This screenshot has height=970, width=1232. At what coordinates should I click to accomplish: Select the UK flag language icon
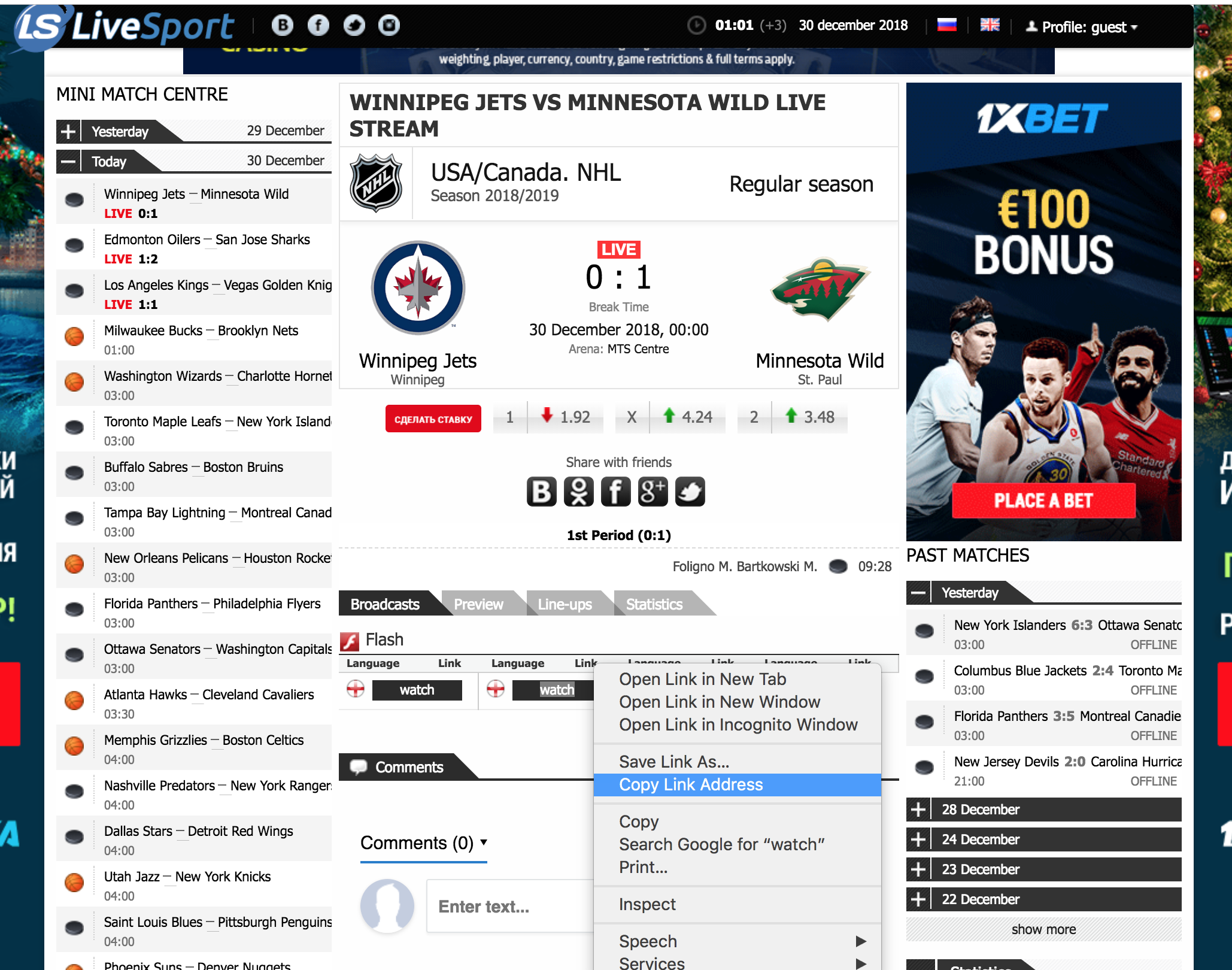pos(990,25)
